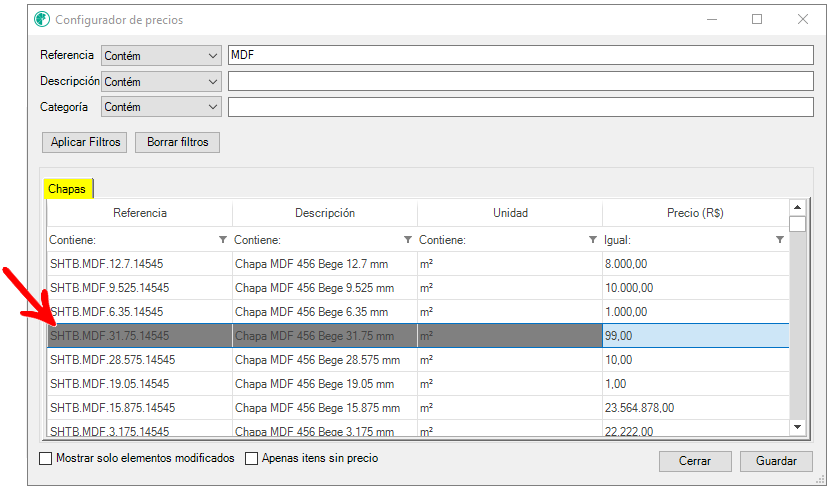Click the Guardar button
The width and height of the screenshot is (830, 489).
(x=776, y=461)
